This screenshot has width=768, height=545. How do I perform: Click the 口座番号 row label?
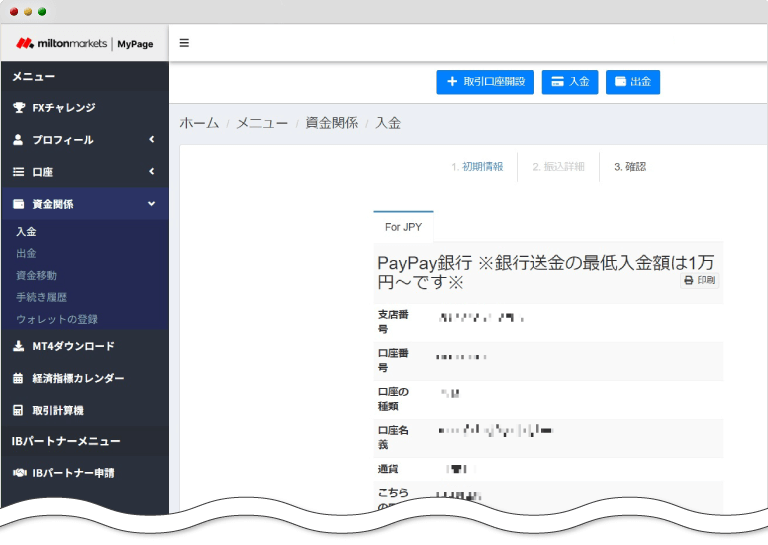coord(393,360)
